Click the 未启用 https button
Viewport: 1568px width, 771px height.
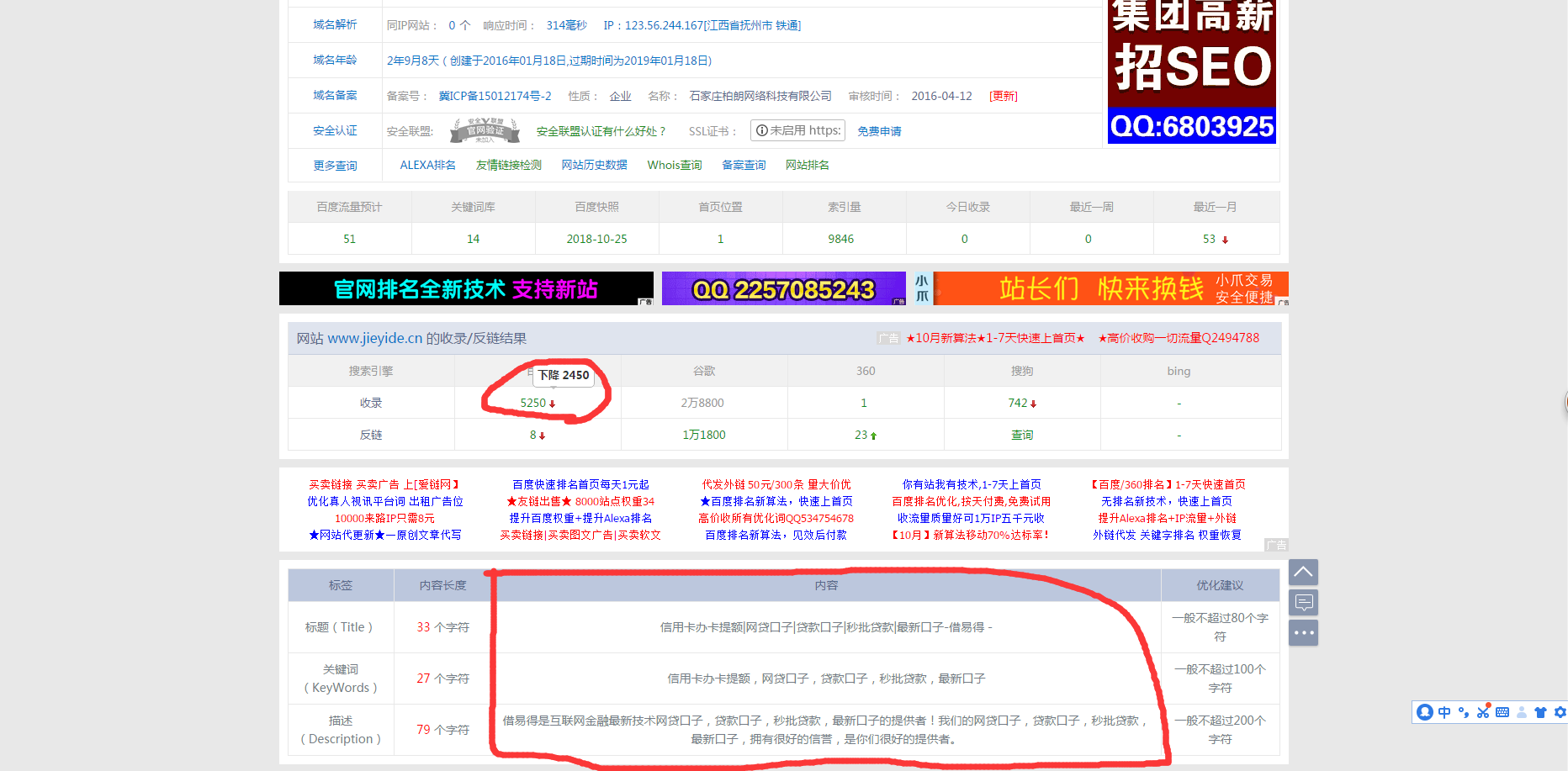pos(797,130)
